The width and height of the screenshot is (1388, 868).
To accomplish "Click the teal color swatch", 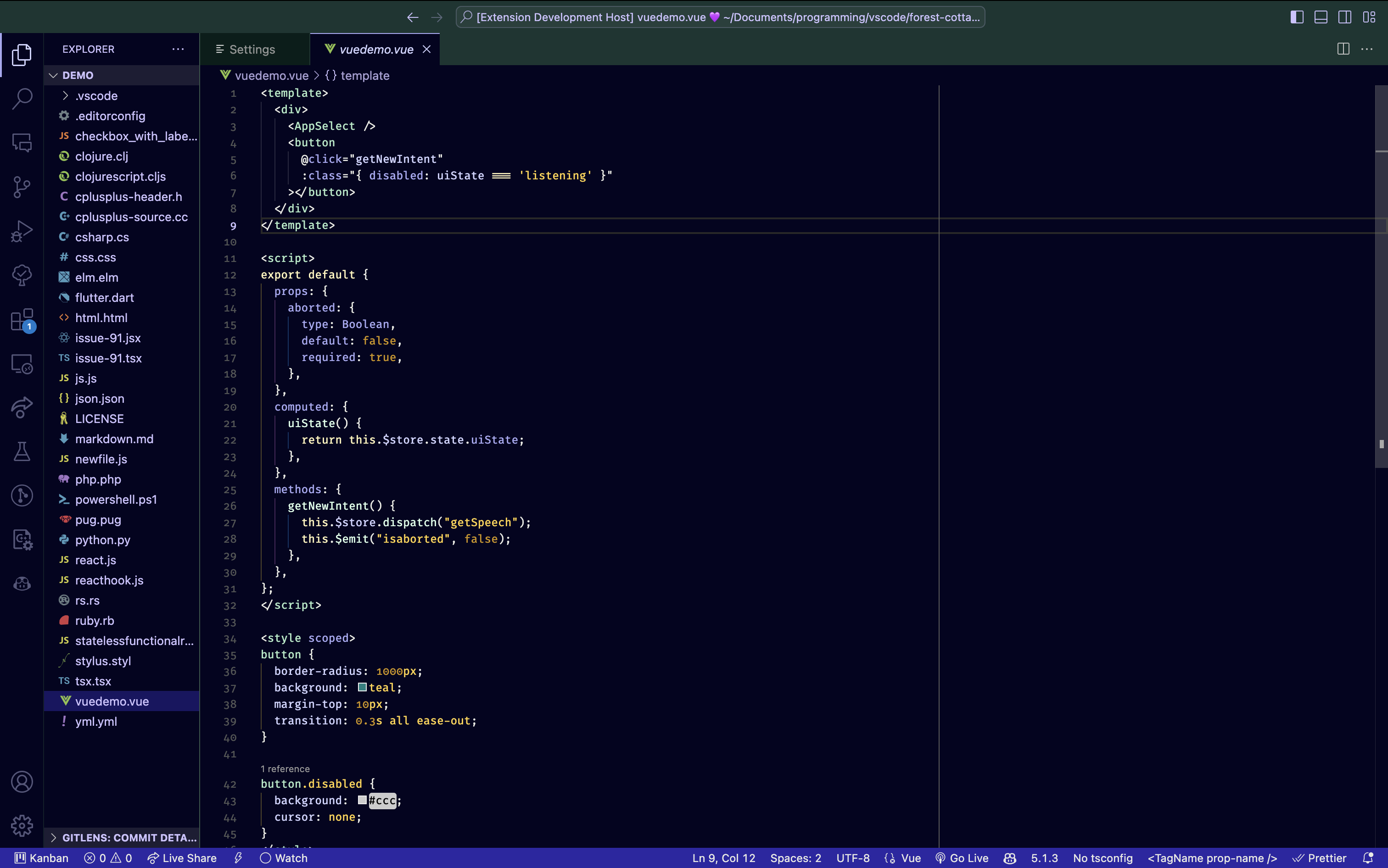I will click(362, 687).
